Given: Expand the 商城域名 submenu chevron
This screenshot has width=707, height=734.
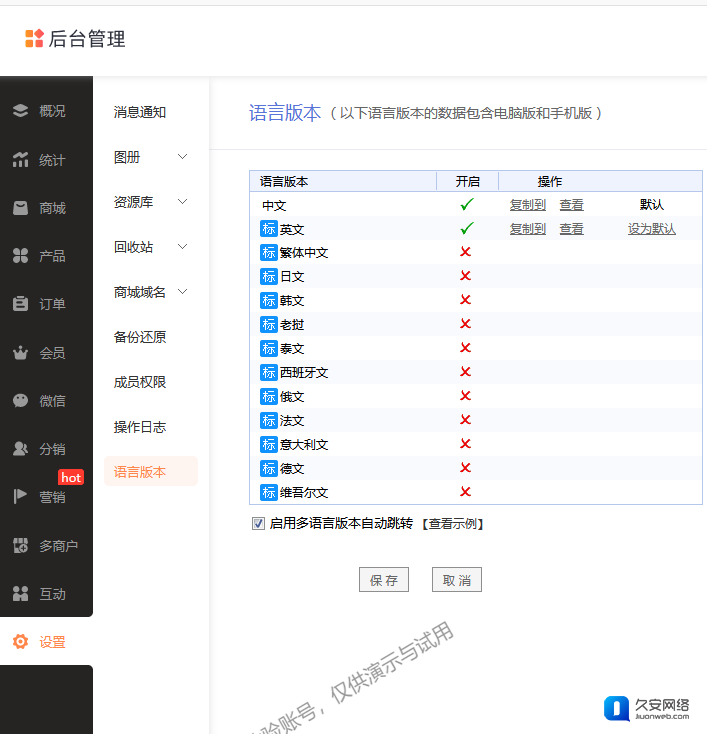Looking at the screenshot, I should click(182, 292).
